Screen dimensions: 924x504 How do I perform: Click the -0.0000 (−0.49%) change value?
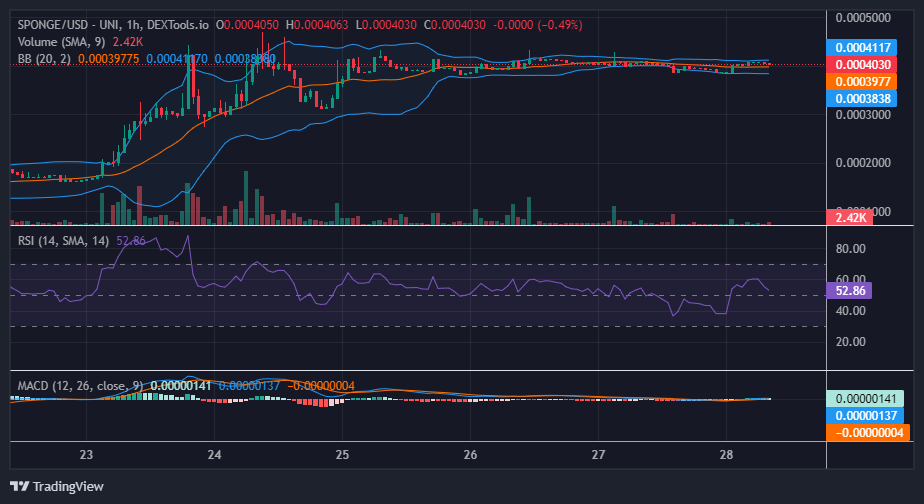point(537,25)
